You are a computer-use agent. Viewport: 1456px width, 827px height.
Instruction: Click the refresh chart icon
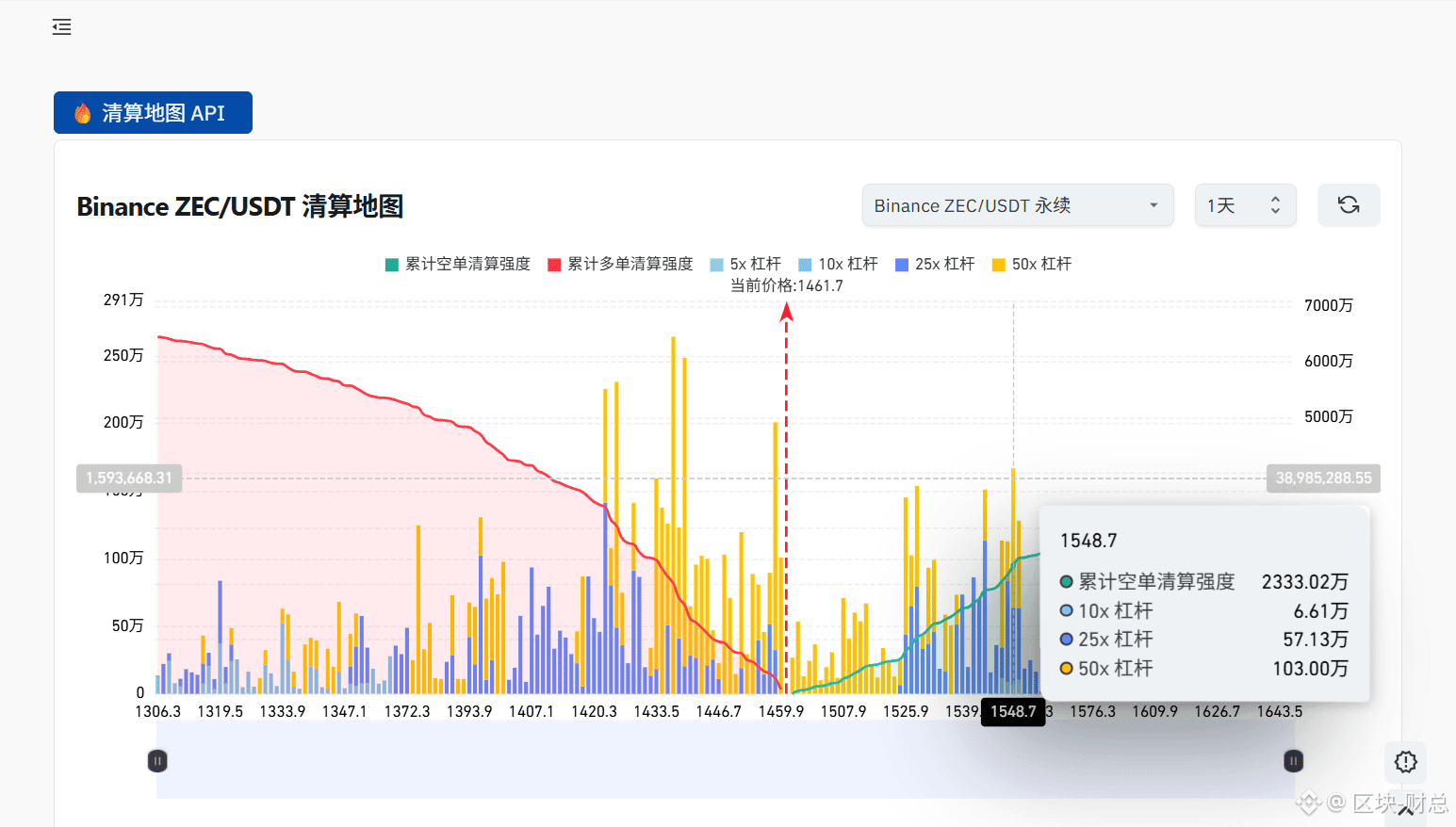click(1349, 205)
